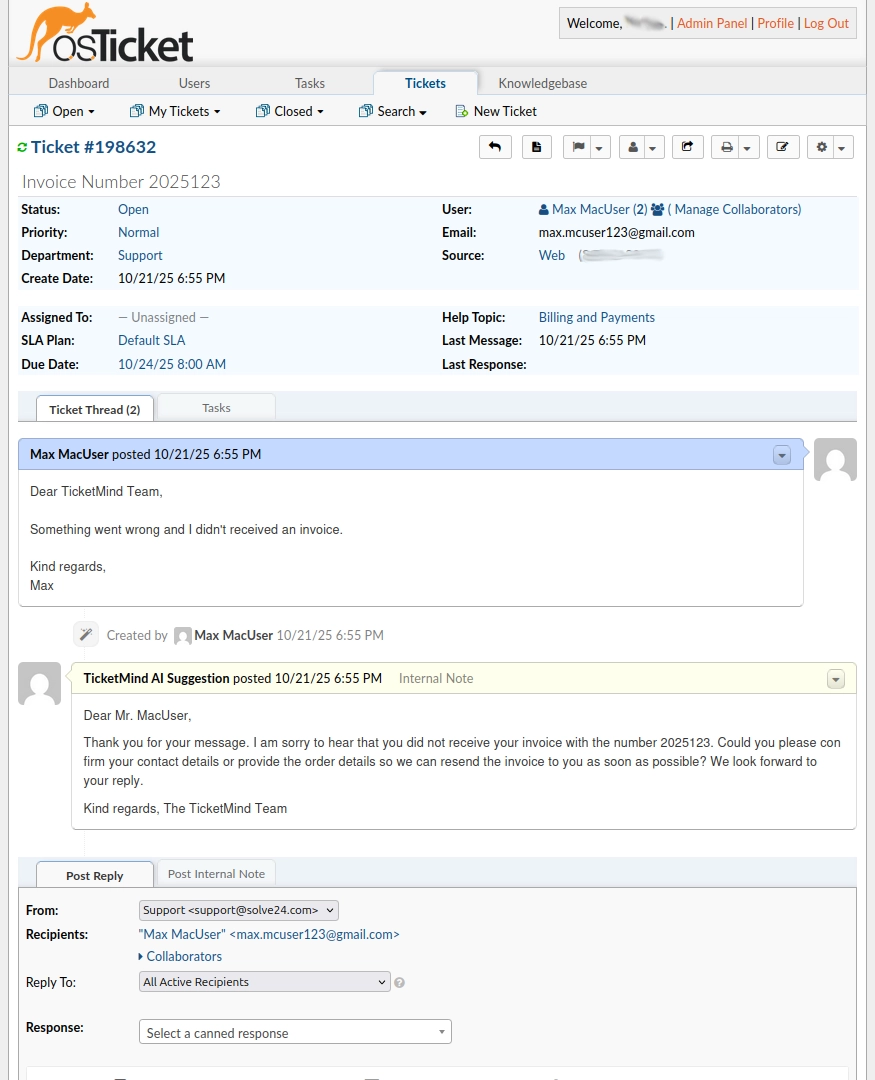This screenshot has width=875, height=1080.
Task: Click the help icon next to Reply To
Action: (x=399, y=982)
